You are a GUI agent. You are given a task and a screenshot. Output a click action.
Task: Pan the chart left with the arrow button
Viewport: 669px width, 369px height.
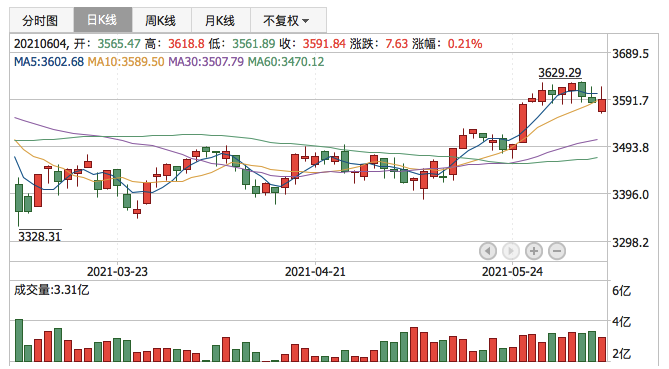[x=488, y=251]
